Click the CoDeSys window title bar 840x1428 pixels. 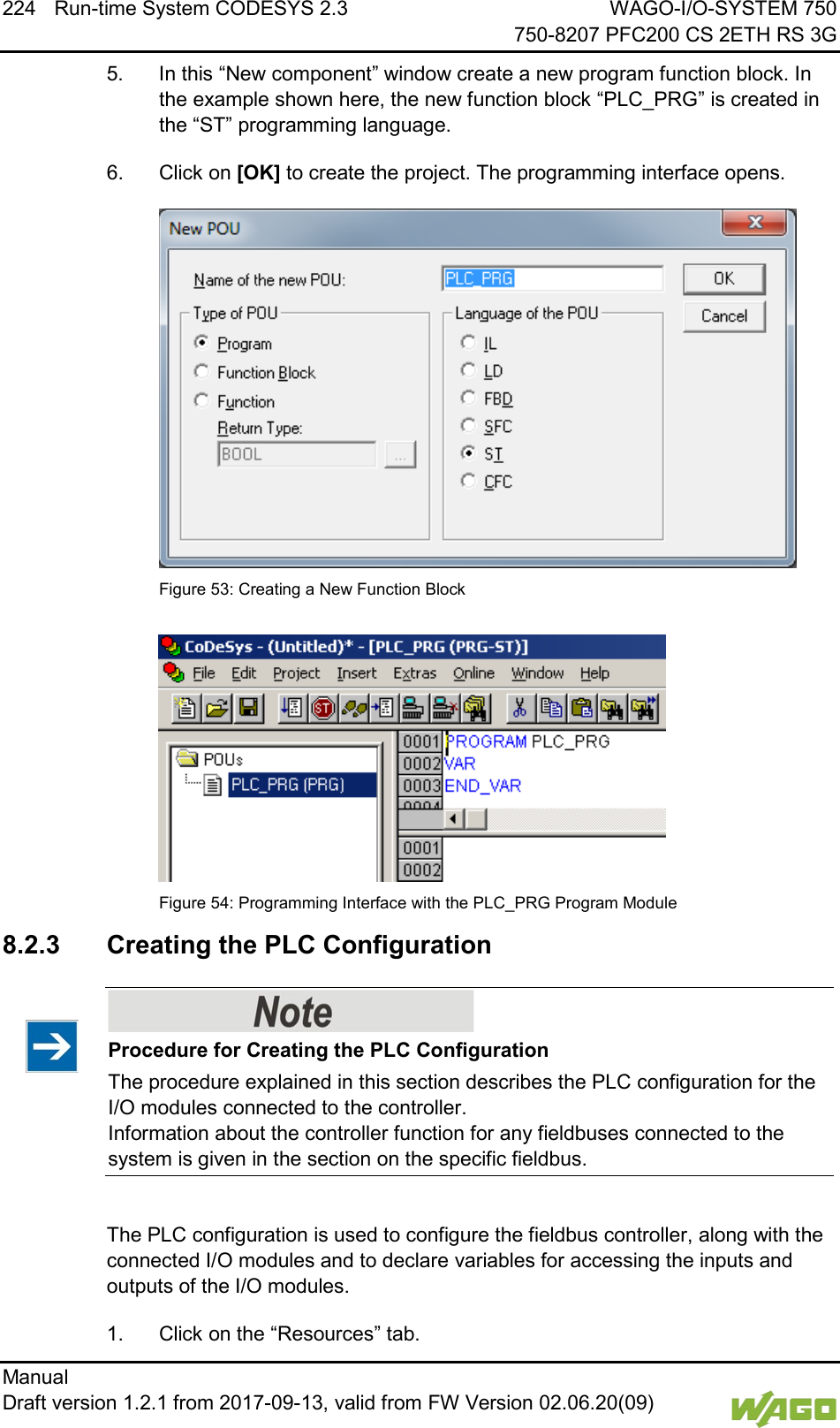(412, 647)
